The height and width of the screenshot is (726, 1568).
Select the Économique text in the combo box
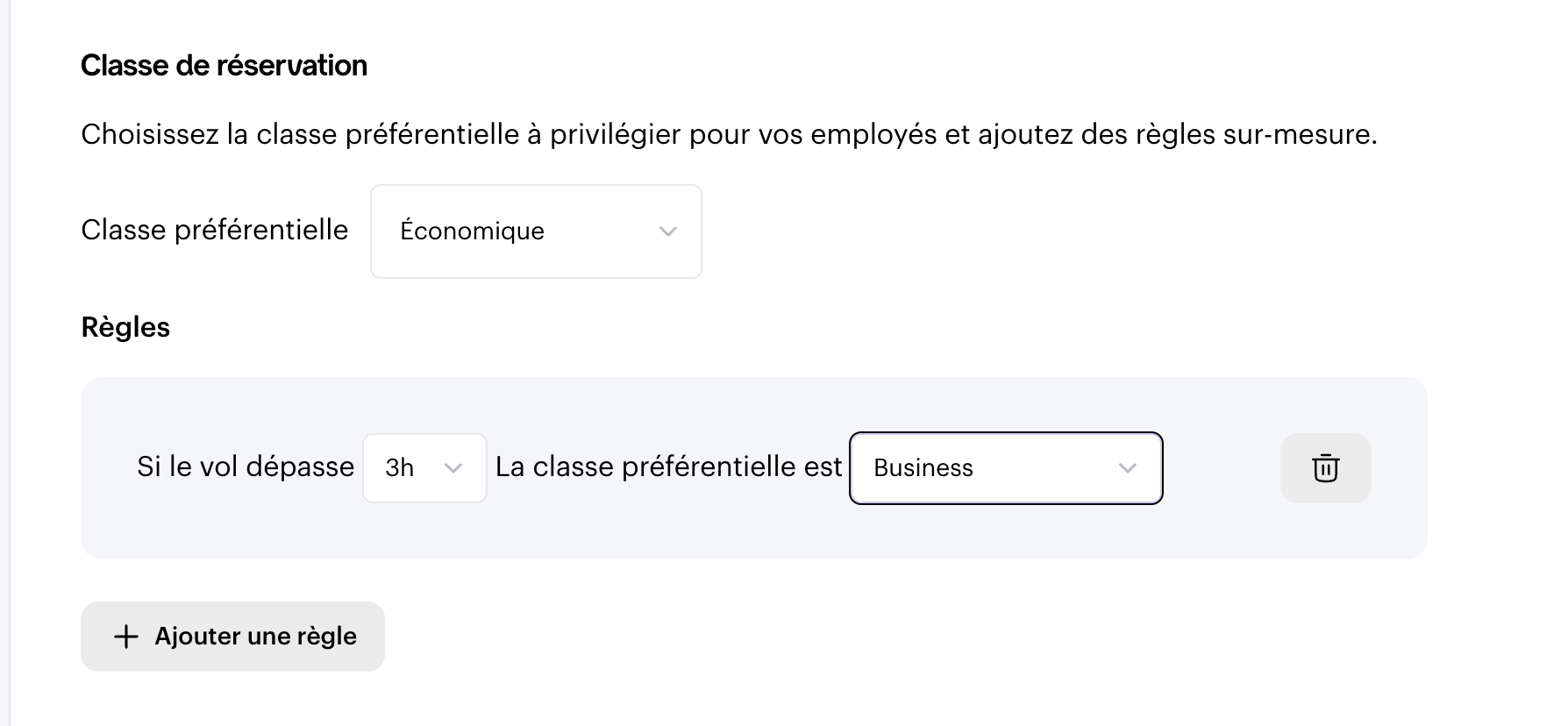[472, 231]
